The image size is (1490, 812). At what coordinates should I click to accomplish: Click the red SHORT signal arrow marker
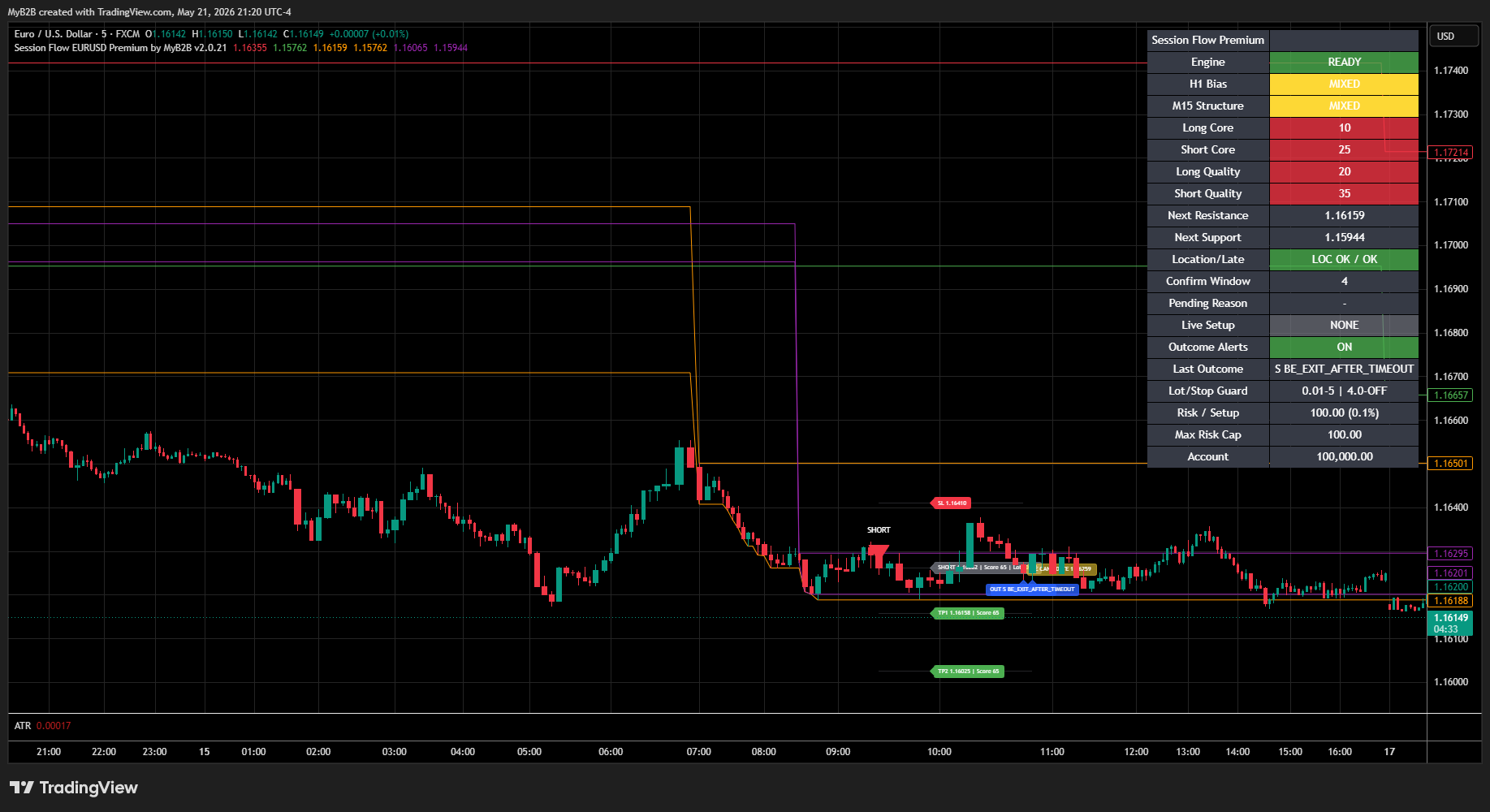(x=879, y=550)
